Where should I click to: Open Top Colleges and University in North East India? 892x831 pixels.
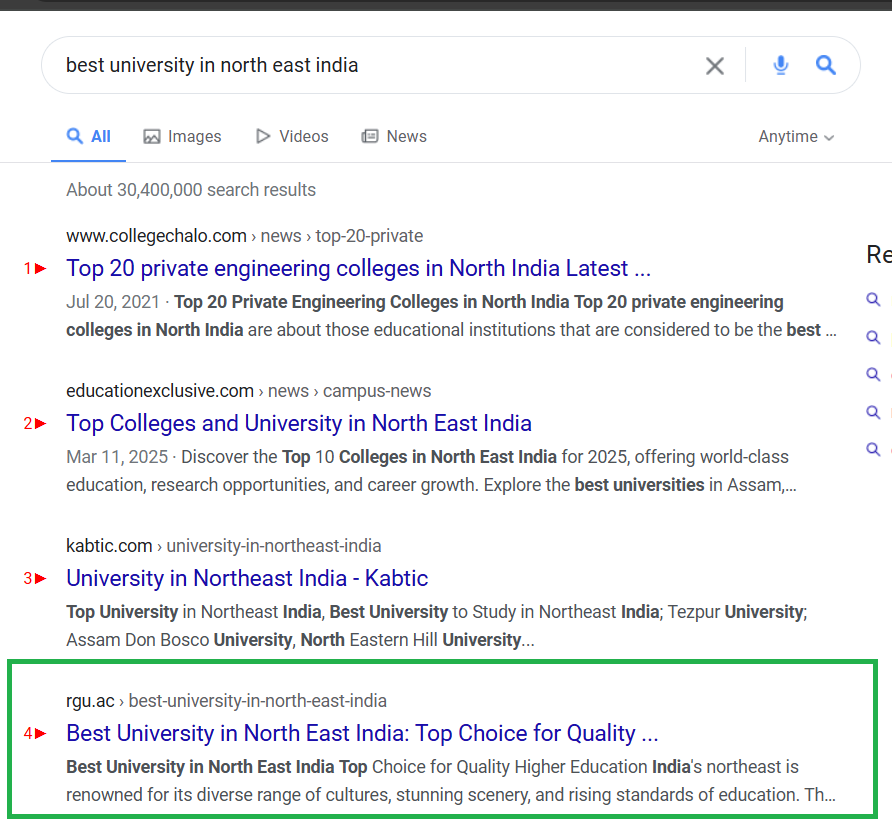[x=298, y=423]
